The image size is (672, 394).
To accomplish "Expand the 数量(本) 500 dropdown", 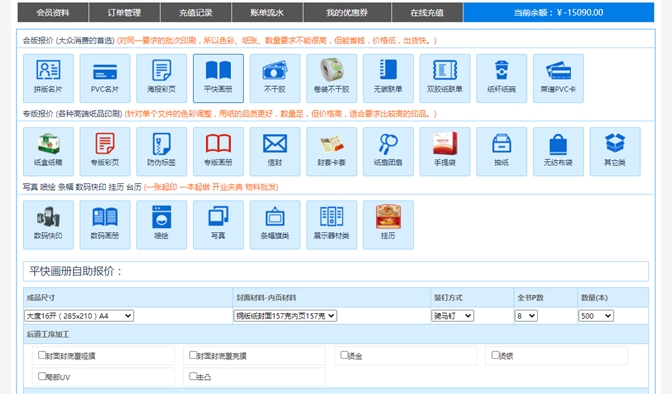I will point(596,316).
